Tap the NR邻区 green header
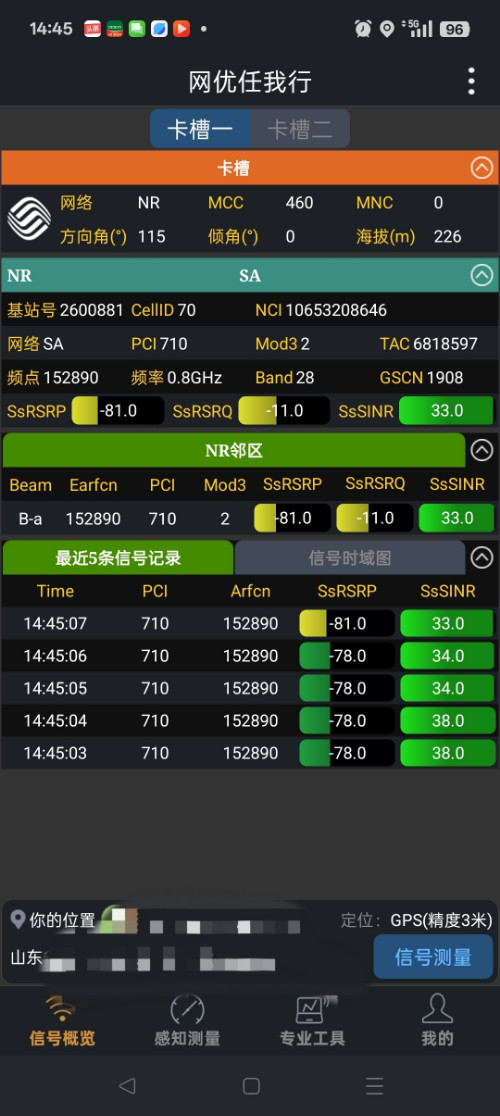 234,450
